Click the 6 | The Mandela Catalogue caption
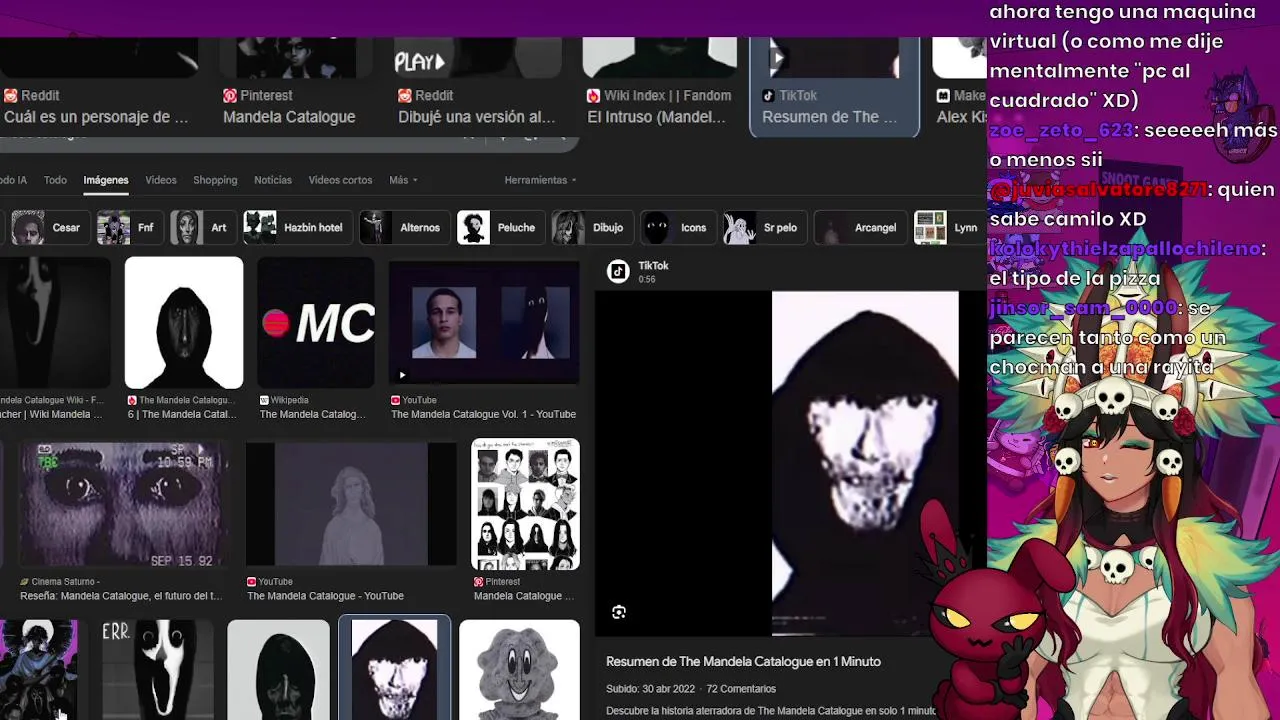1280x720 pixels. tap(181, 414)
